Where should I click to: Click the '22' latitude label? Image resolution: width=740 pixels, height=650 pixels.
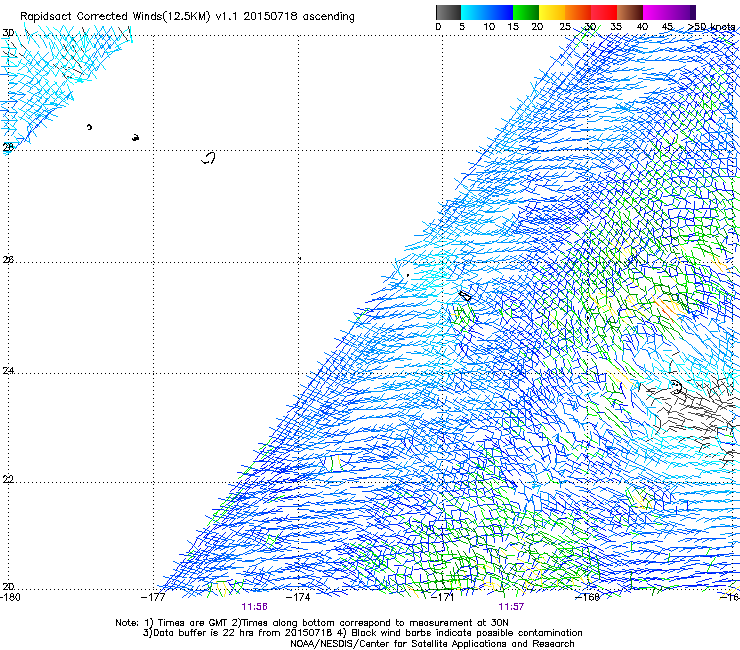point(8,479)
